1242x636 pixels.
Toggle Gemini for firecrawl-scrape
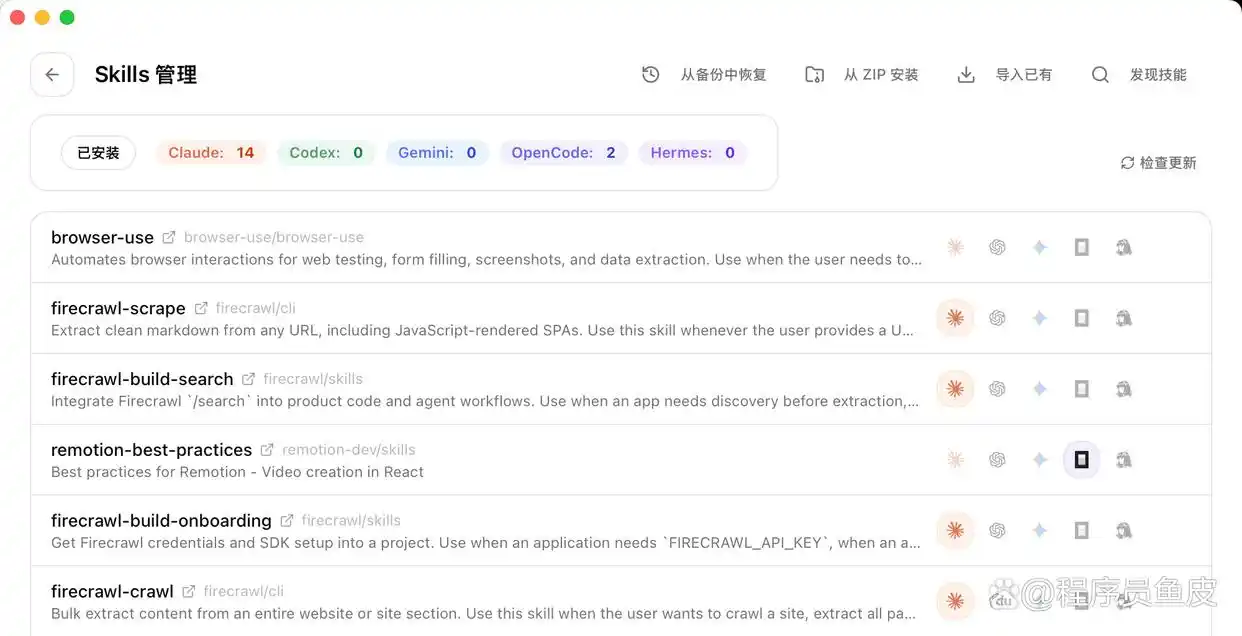1039,318
